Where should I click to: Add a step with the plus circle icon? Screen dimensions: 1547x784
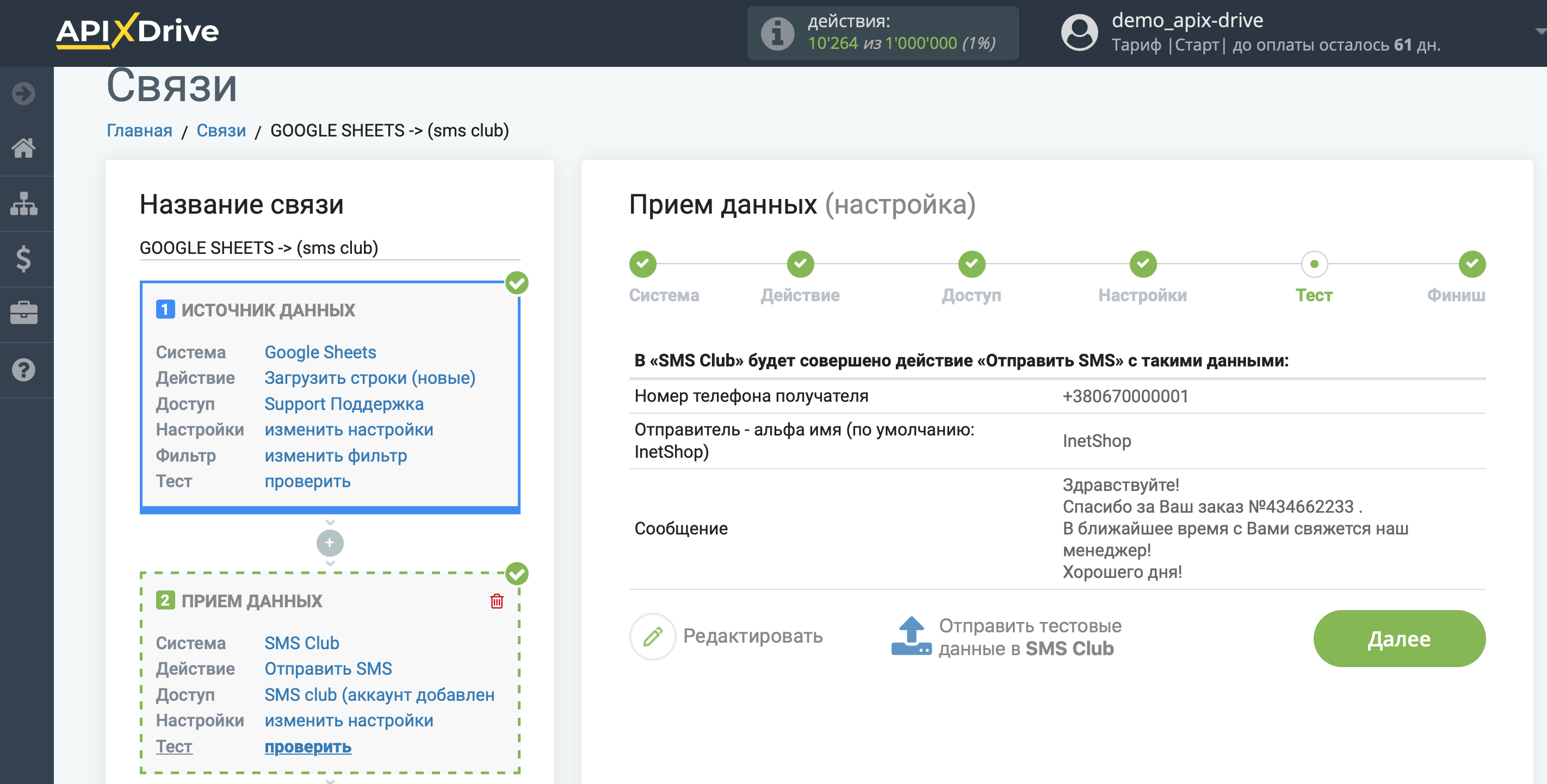point(330,543)
